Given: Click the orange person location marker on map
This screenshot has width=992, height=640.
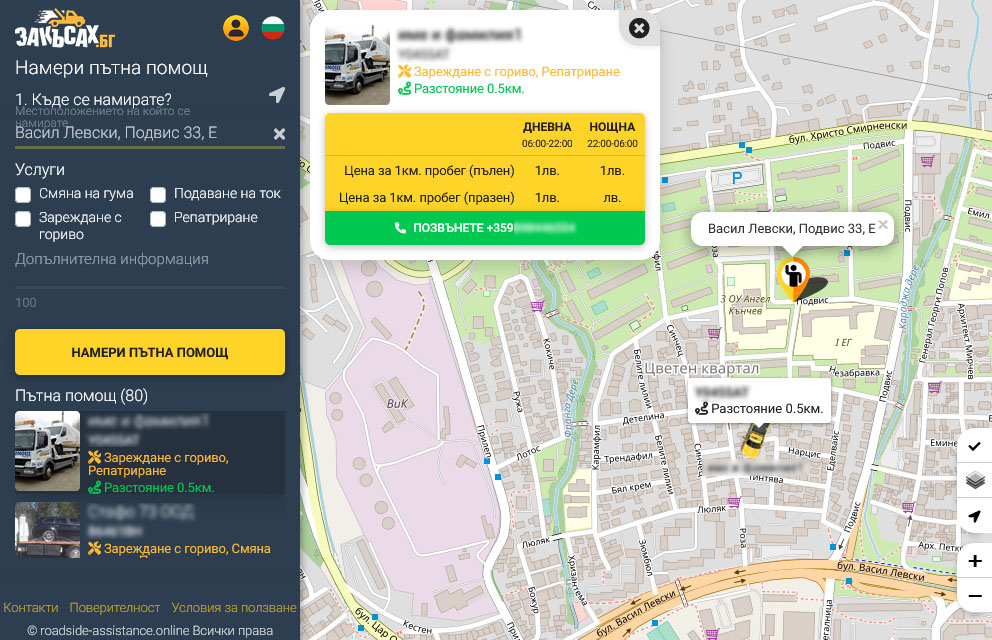Looking at the screenshot, I should coord(794,277).
